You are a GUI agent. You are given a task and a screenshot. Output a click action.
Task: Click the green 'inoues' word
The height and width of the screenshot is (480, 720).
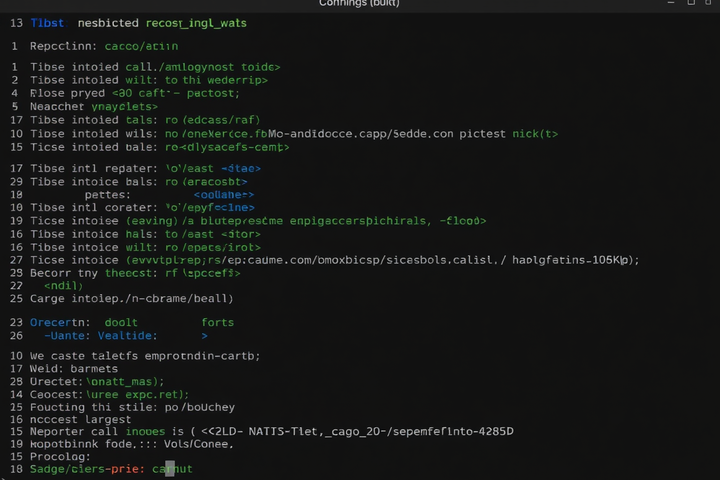click(145, 431)
